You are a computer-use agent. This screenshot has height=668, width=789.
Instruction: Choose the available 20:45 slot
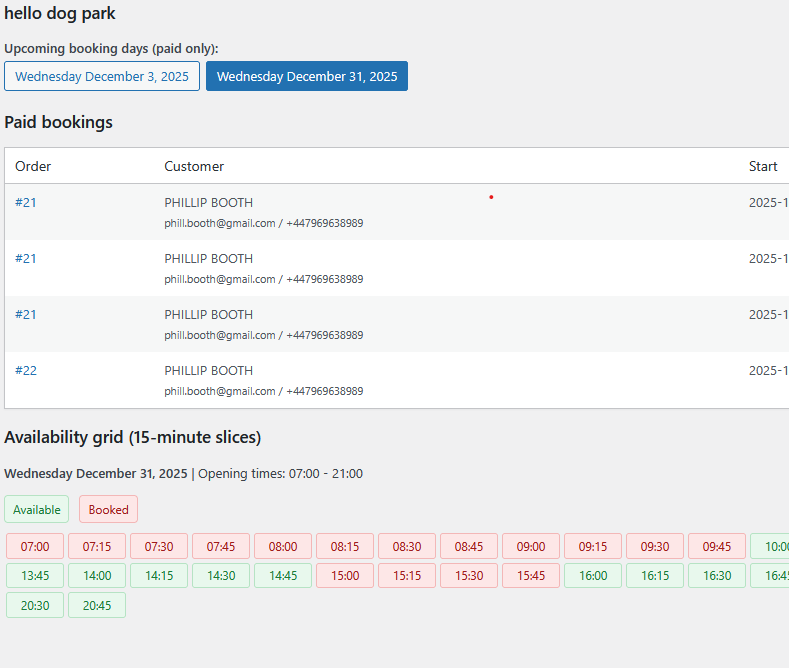point(97,605)
